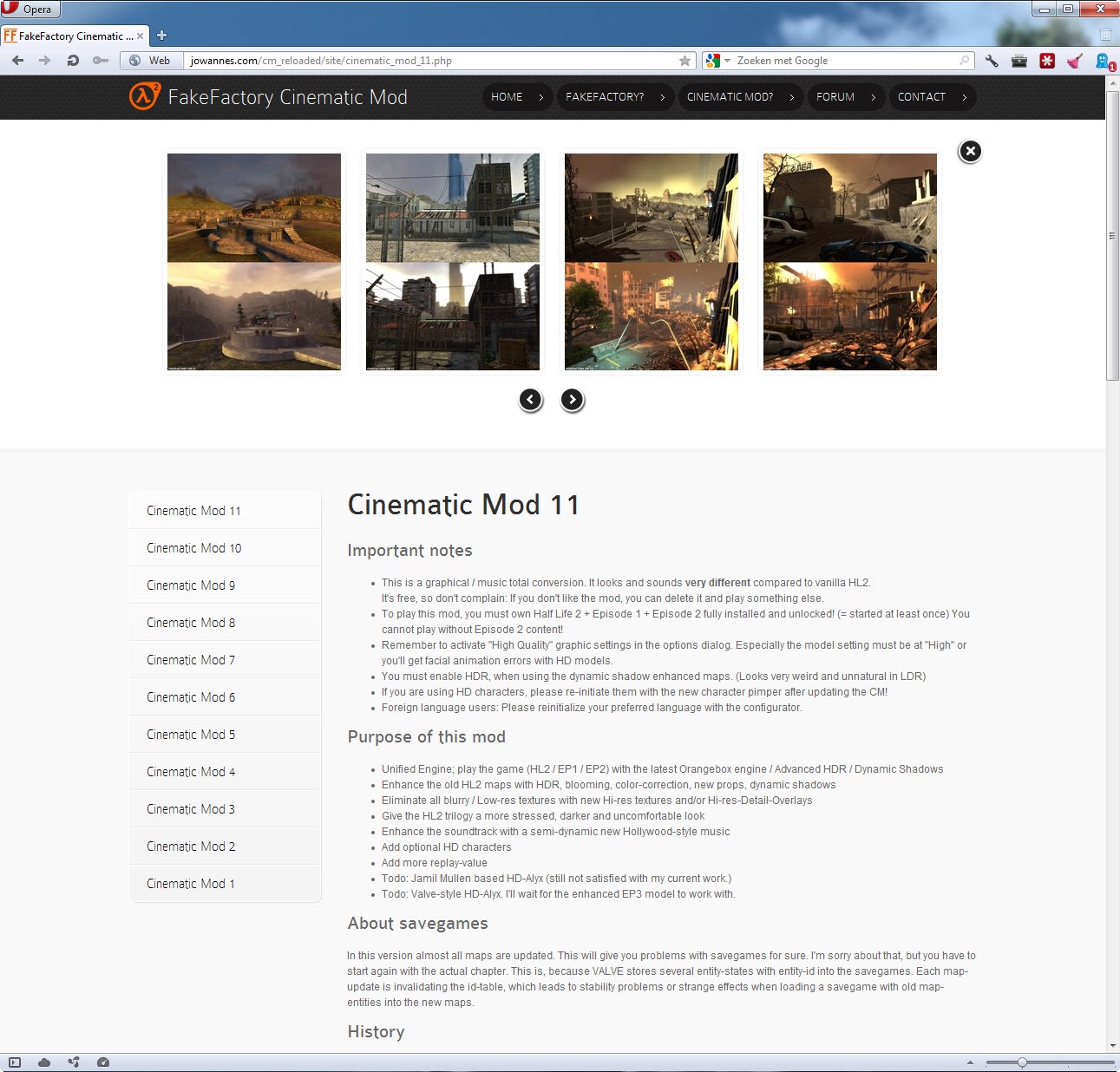The height and width of the screenshot is (1072, 1120).
Task: Click the main Cinematic Mod 11 page heading
Action: coord(463,505)
